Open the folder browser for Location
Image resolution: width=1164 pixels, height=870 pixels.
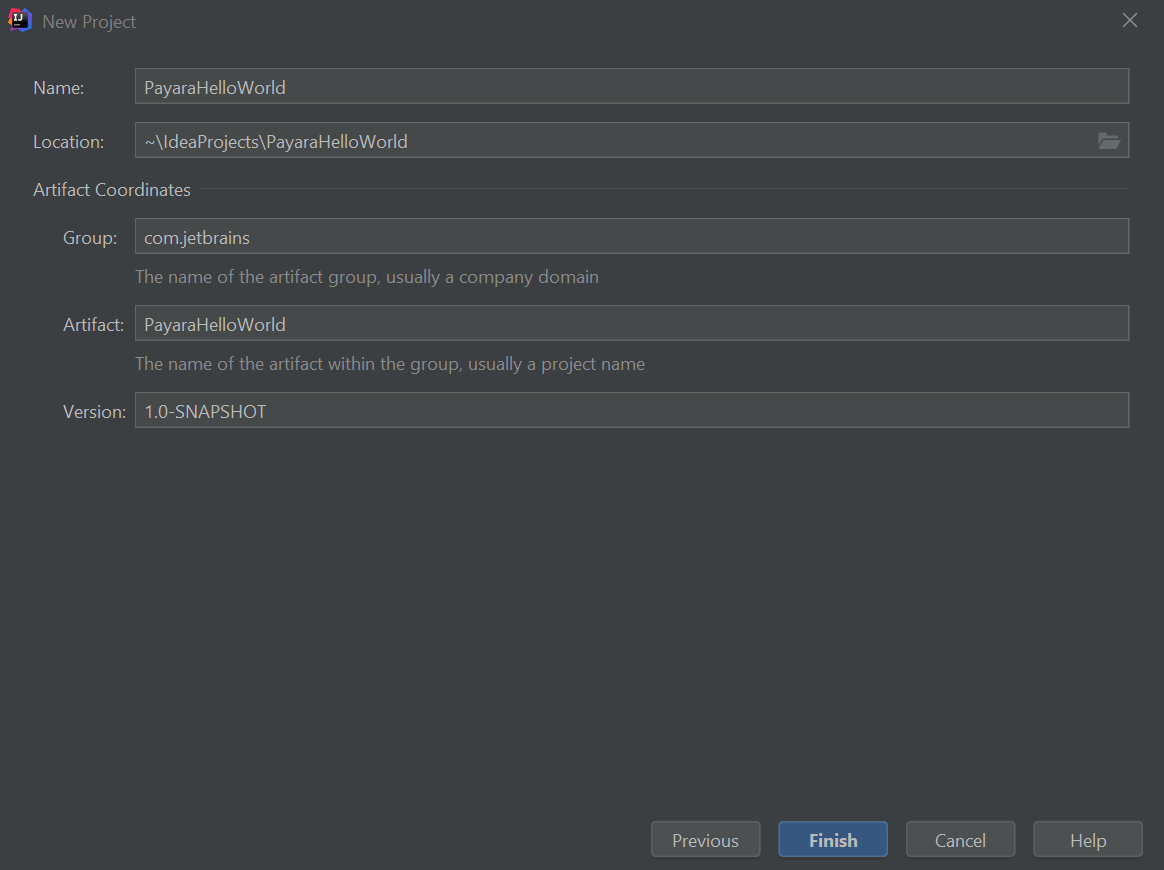tap(1108, 141)
